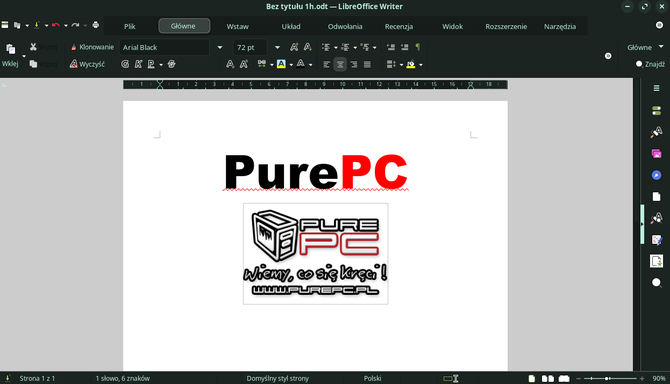The height and width of the screenshot is (384, 670).
Task: Click the Polski language status entry
Action: pos(373,378)
